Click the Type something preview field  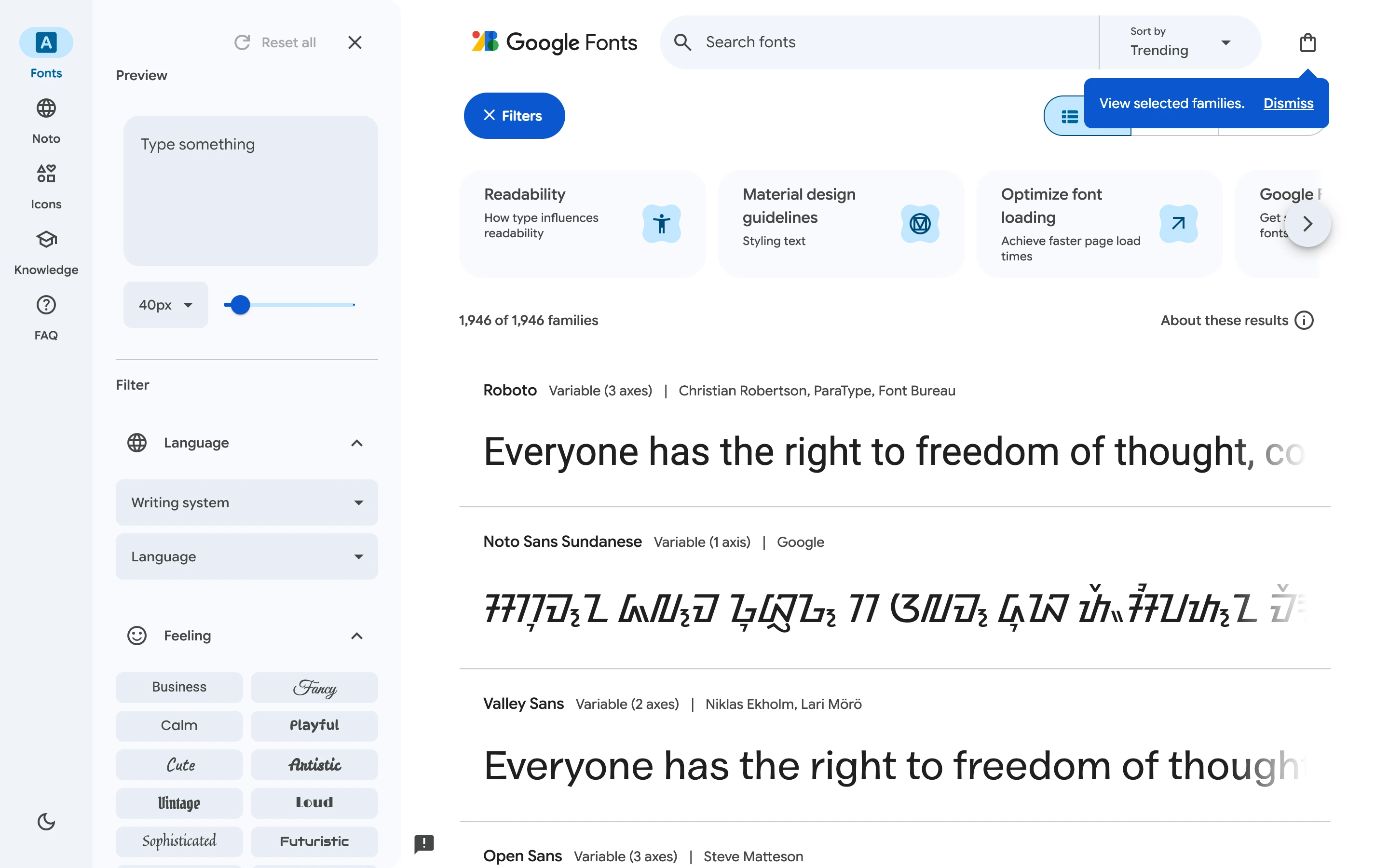(250, 190)
